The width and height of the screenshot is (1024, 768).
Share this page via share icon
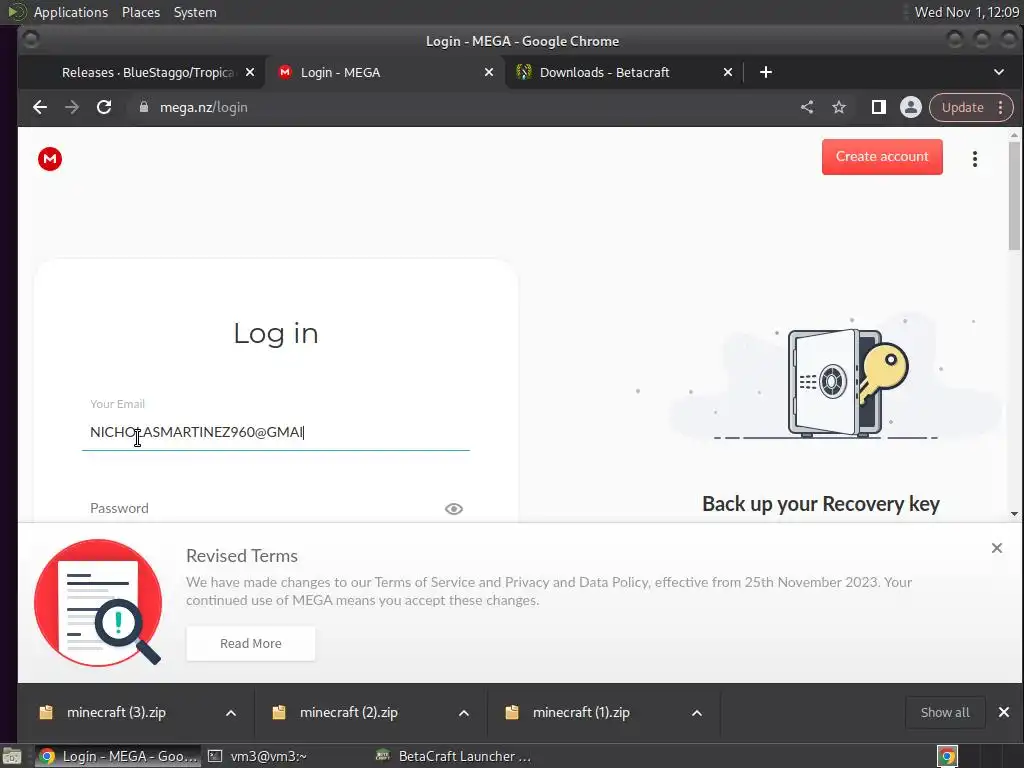[807, 107]
